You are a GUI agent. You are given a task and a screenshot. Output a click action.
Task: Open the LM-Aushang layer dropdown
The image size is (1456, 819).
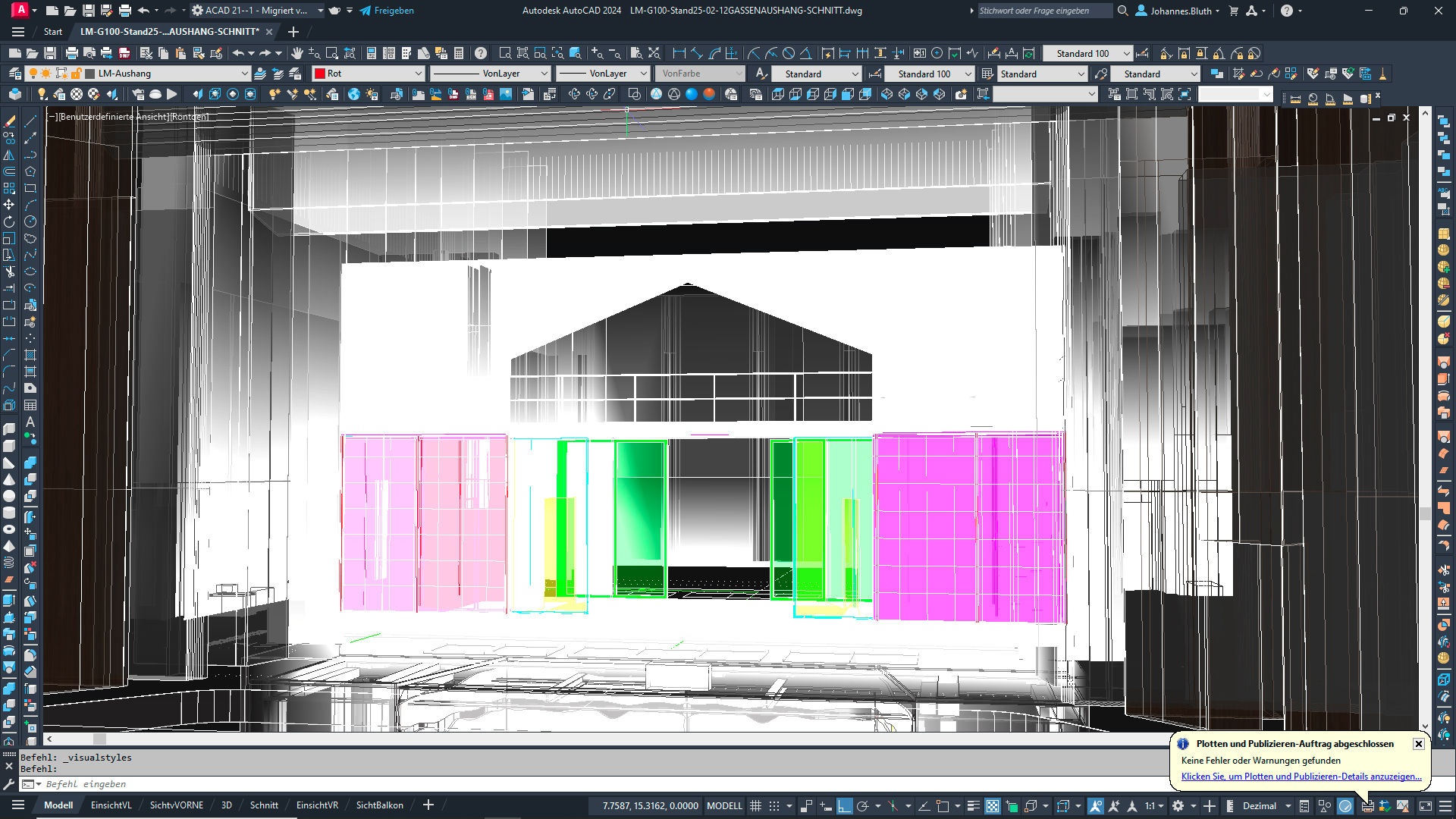pyautogui.click(x=244, y=74)
